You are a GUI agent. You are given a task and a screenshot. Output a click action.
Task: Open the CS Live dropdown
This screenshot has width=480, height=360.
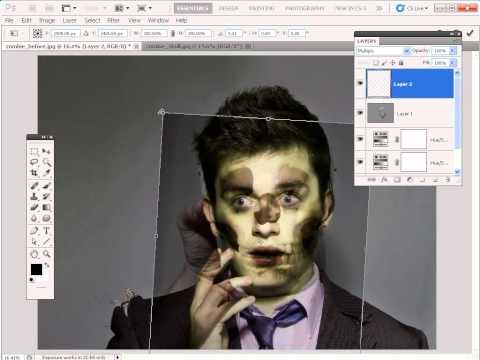coord(412,8)
